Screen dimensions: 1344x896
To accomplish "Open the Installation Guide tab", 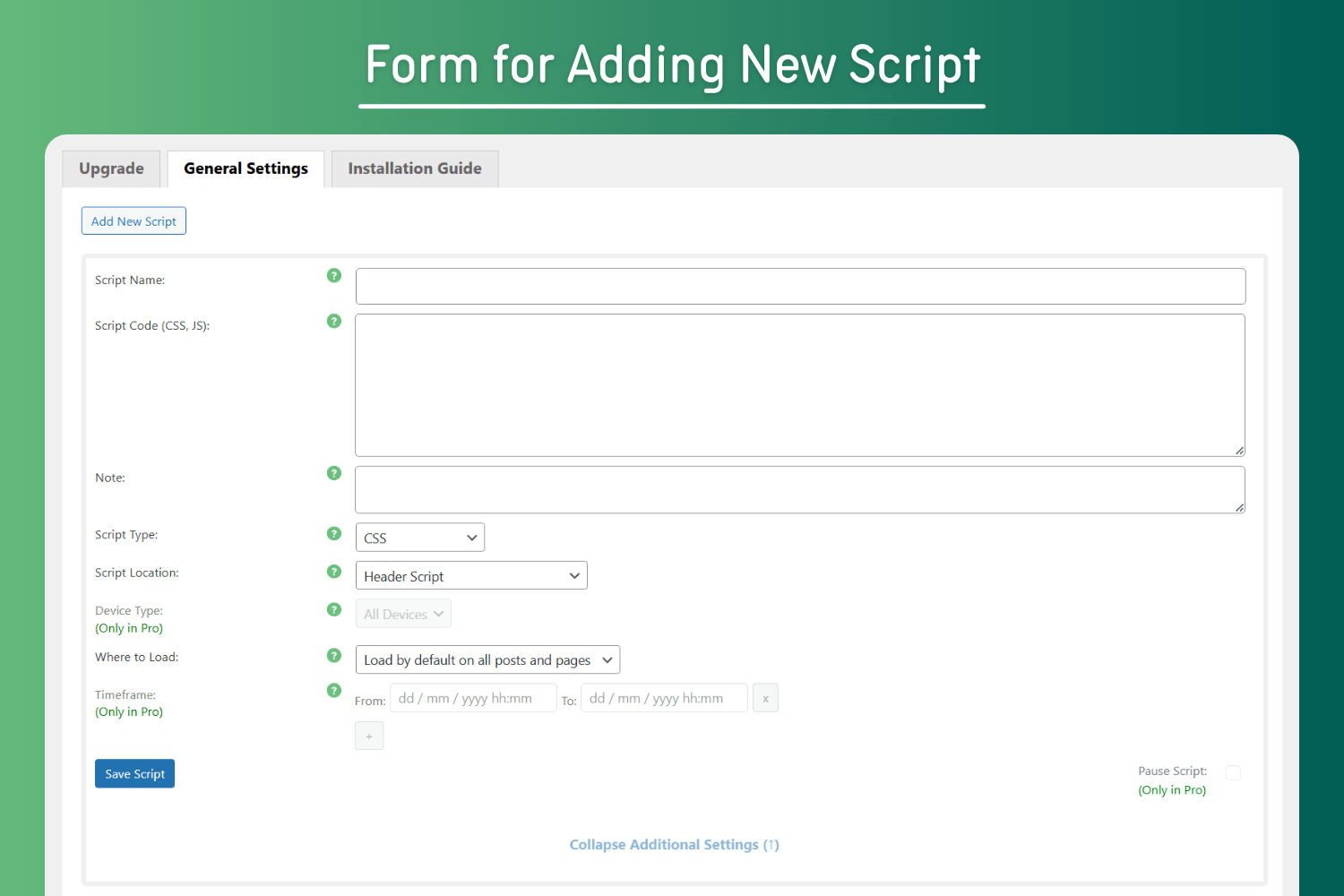I will pyautogui.click(x=415, y=168).
